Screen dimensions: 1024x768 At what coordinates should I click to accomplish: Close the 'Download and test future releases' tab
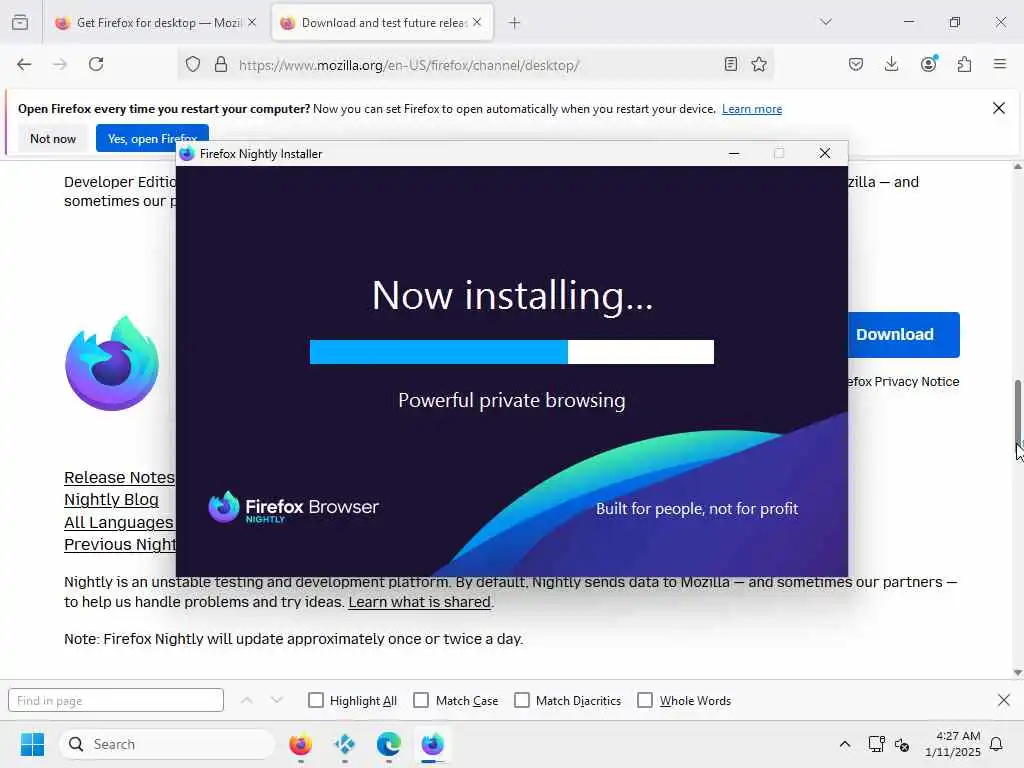[x=477, y=22]
